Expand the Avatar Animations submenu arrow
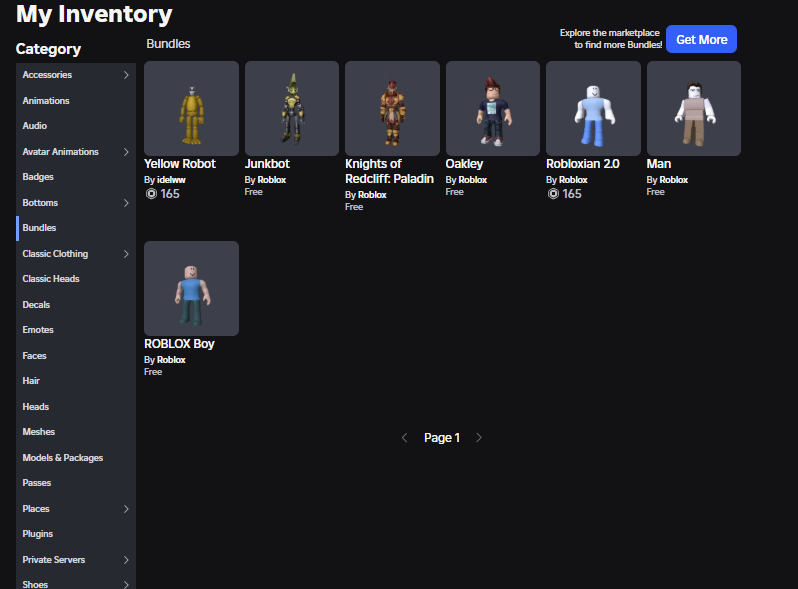This screenshot has height=589, width=798. coord(126,152)
